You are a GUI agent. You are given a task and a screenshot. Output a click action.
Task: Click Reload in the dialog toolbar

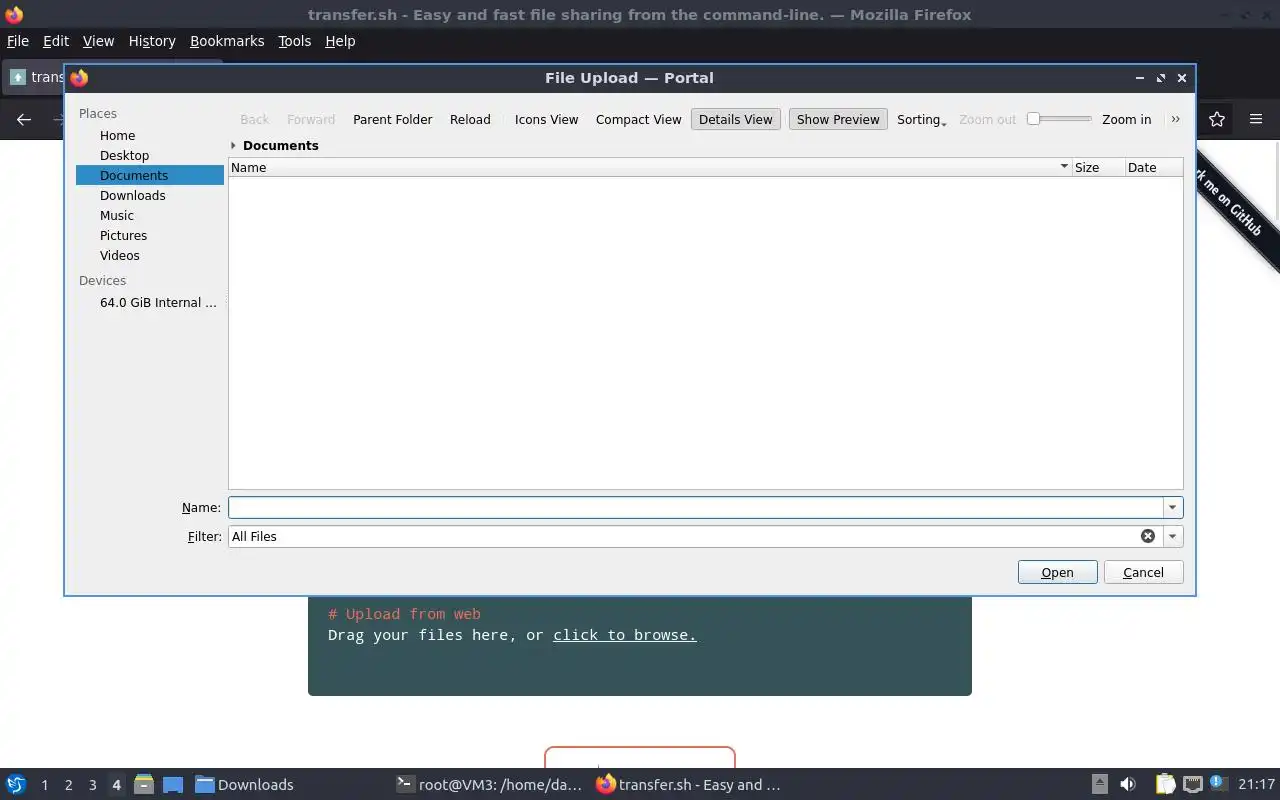pyautogui.click(x=470, y=119)
